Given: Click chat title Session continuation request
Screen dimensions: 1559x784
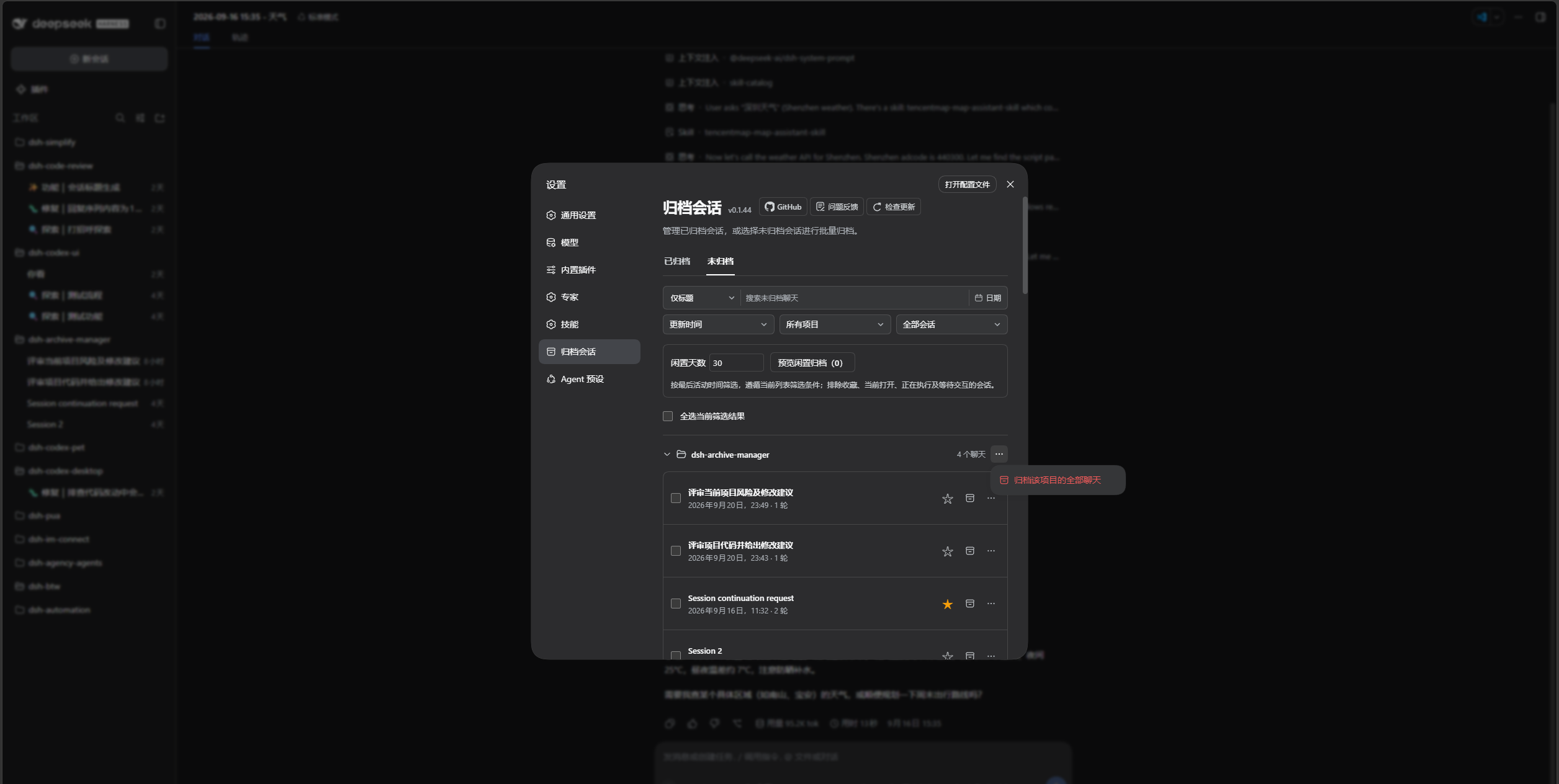Looking at the screenshot, I should click(x=740, y=598).
